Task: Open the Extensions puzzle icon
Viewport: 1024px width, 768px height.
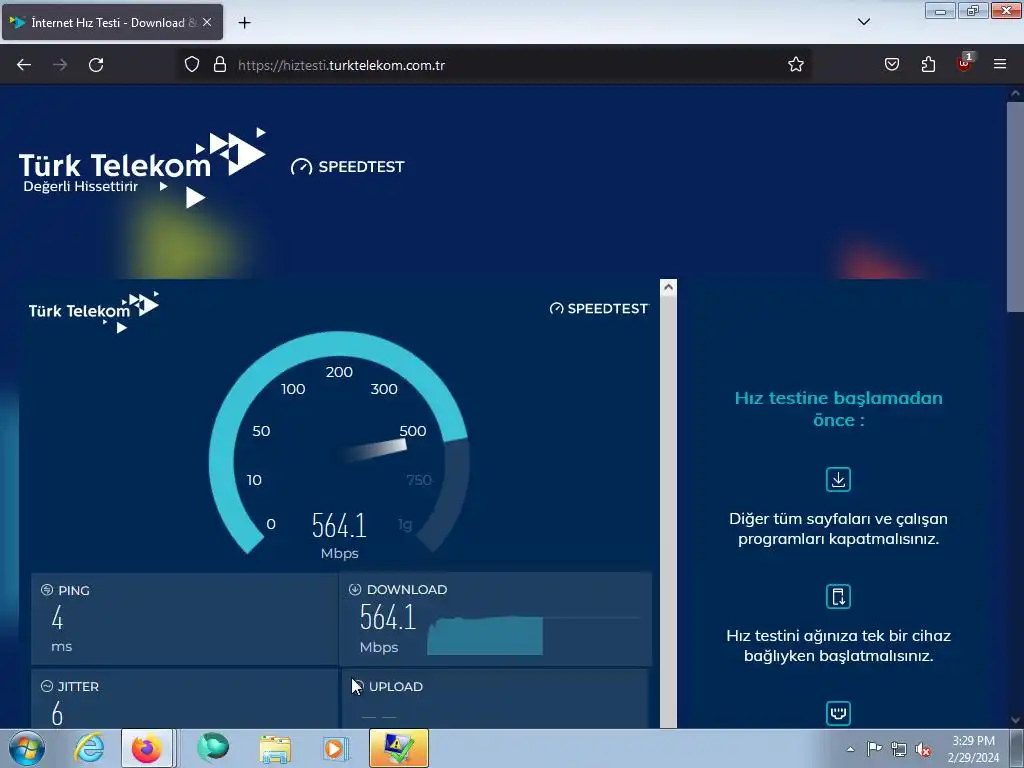Action: click(x=928, y=65)
